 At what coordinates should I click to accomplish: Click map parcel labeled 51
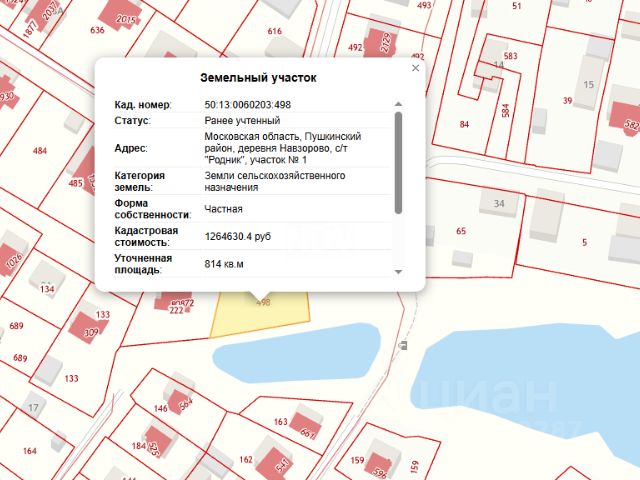pyautogui.click(x=517, y=6)
